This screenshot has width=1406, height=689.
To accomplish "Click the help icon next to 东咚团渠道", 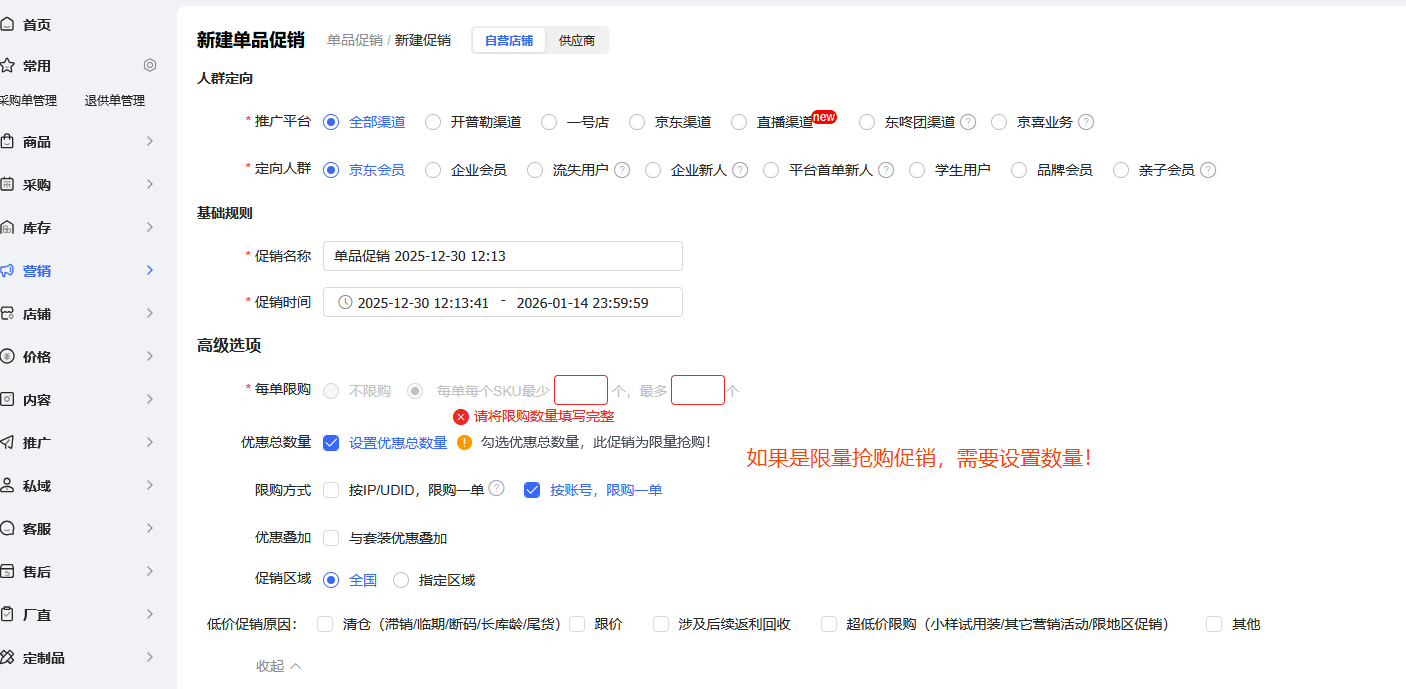I will (x=968, y=122).
